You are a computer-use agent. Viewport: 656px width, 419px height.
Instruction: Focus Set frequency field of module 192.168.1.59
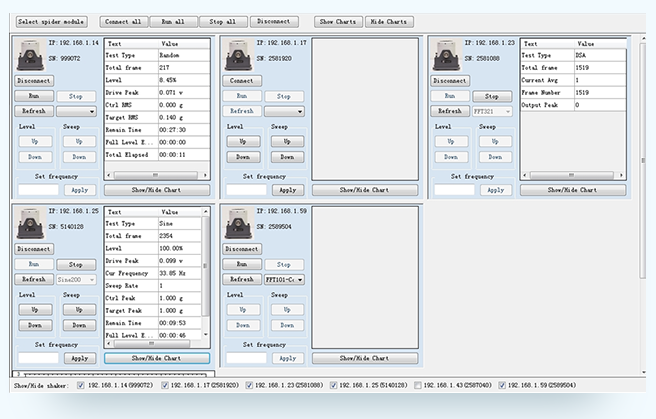click(246, 358)
